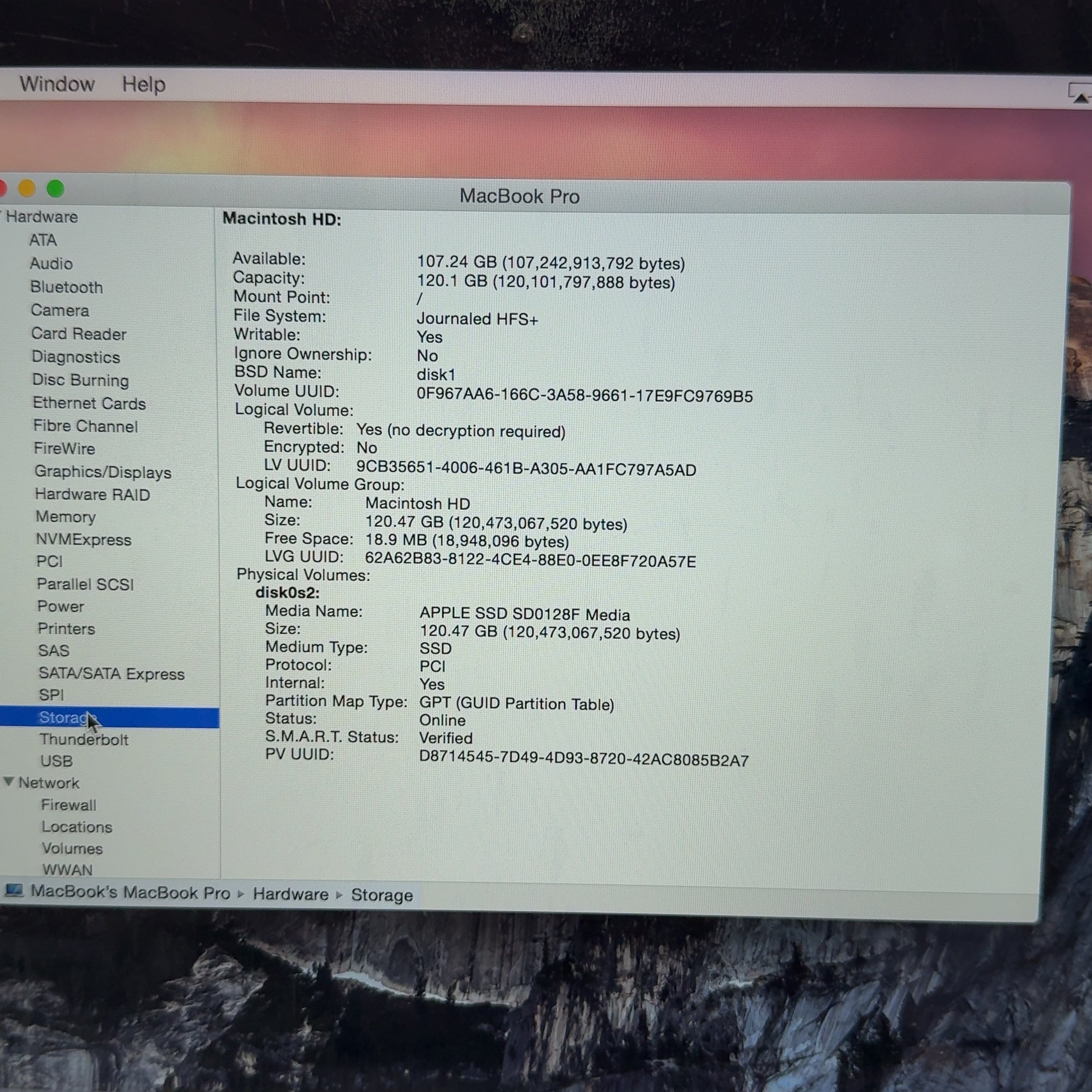Select FireWire in the sidebar

pyautogui.click(x=64, y=449)
